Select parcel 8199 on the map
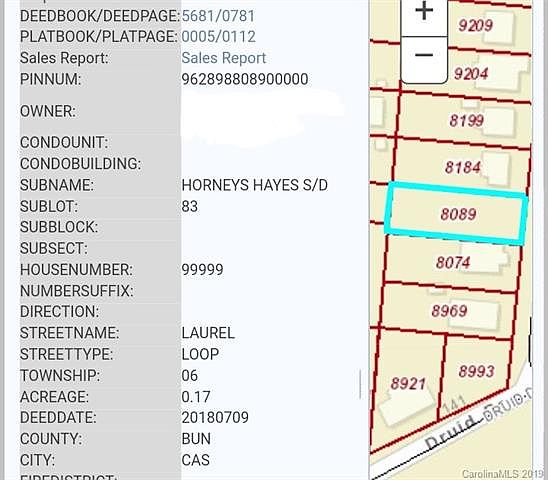 (467, 121)
